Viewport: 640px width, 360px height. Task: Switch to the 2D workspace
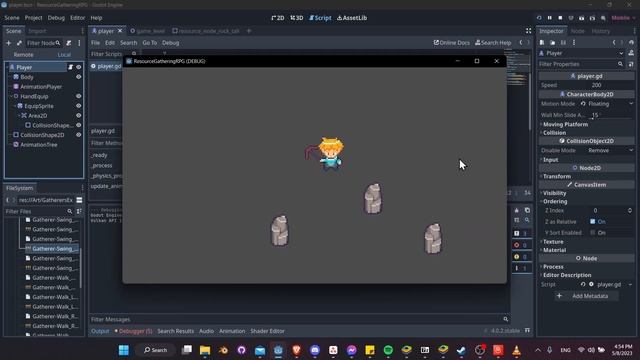pyautogui.click(x=278, y=18)
